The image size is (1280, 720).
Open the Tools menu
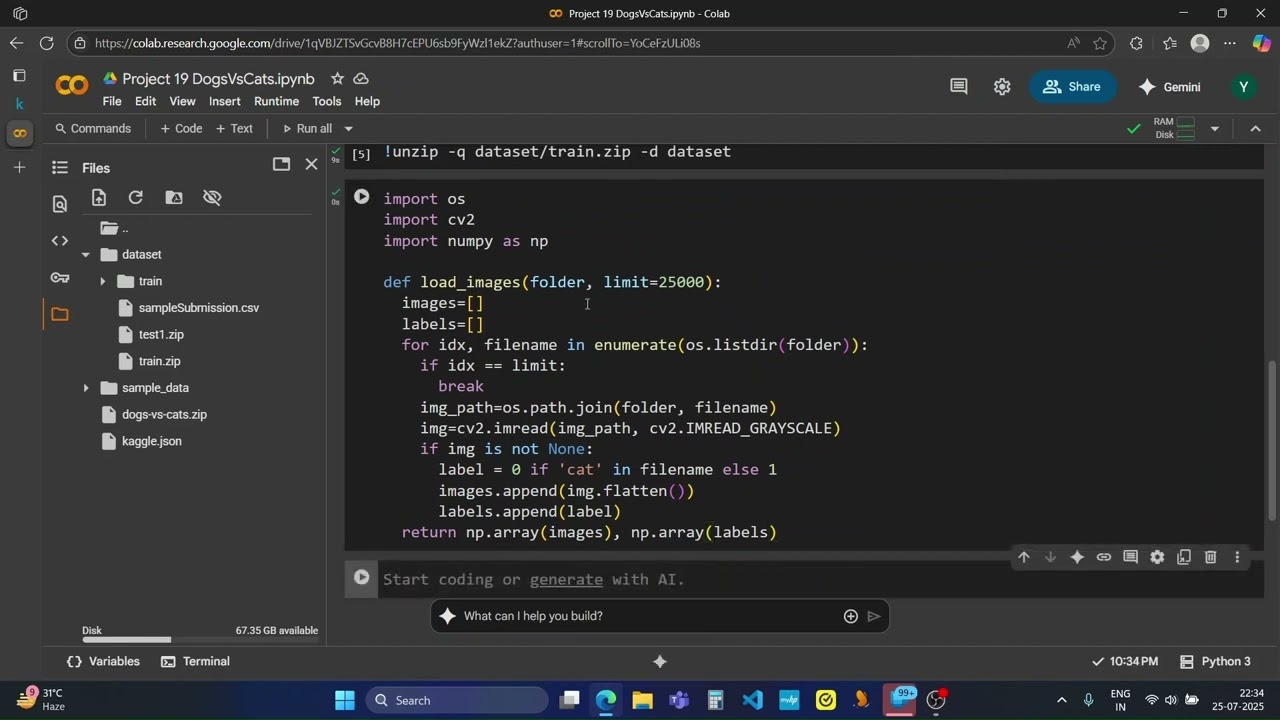[x=327, y=102]
